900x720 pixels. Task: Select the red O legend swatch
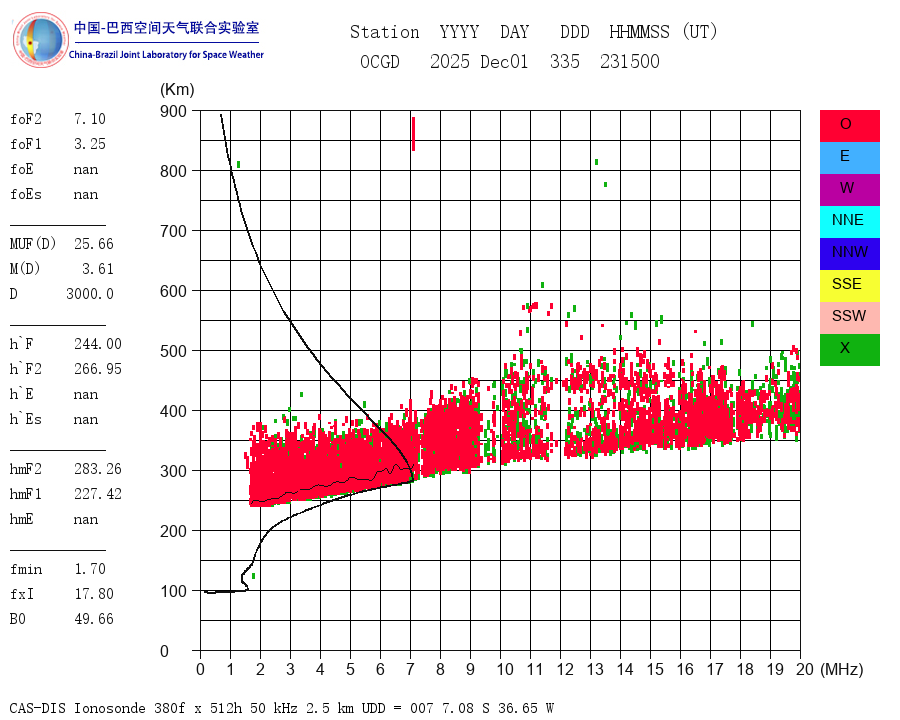tap(849, 126)
